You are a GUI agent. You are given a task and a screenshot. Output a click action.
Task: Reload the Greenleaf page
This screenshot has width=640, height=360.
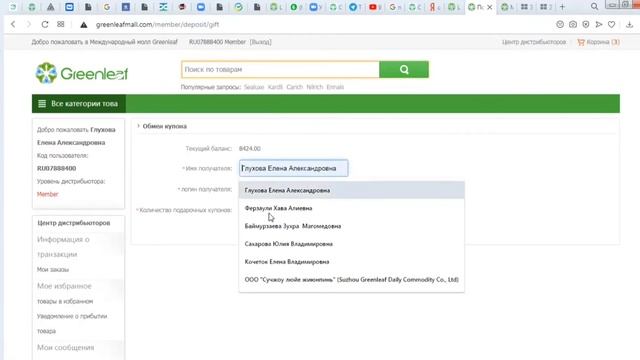pyautogui.click(x=45, y=24)
